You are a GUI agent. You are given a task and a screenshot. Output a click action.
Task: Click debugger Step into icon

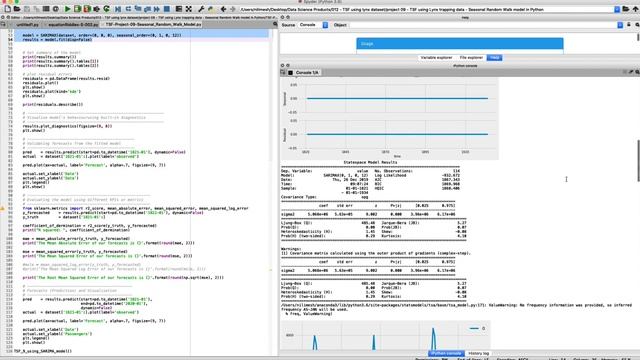138,9
